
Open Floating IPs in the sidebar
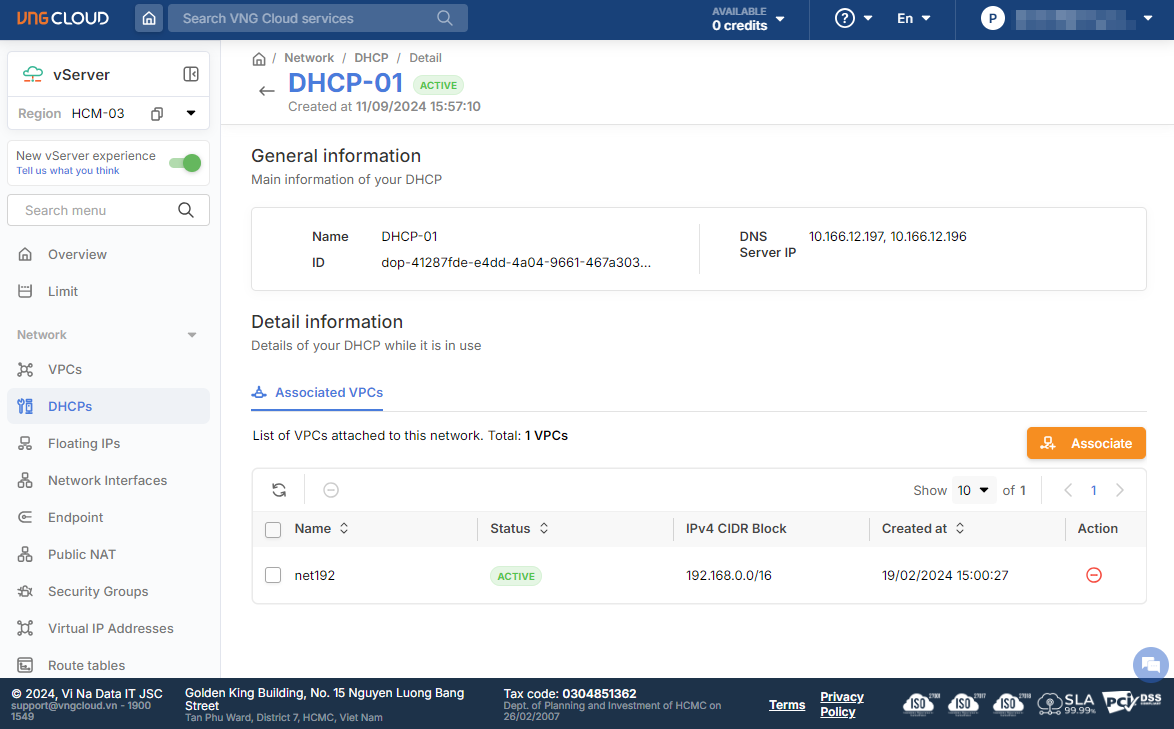click(84, 443)
